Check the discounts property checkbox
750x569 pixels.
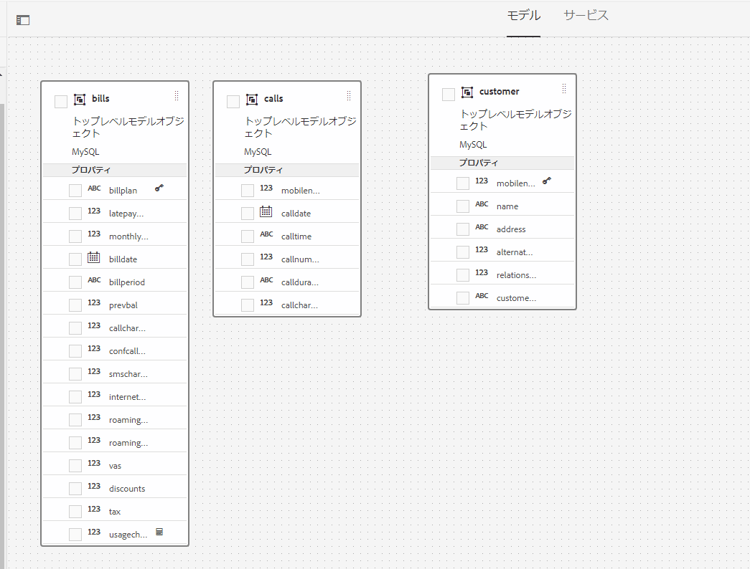pos(75,489)
